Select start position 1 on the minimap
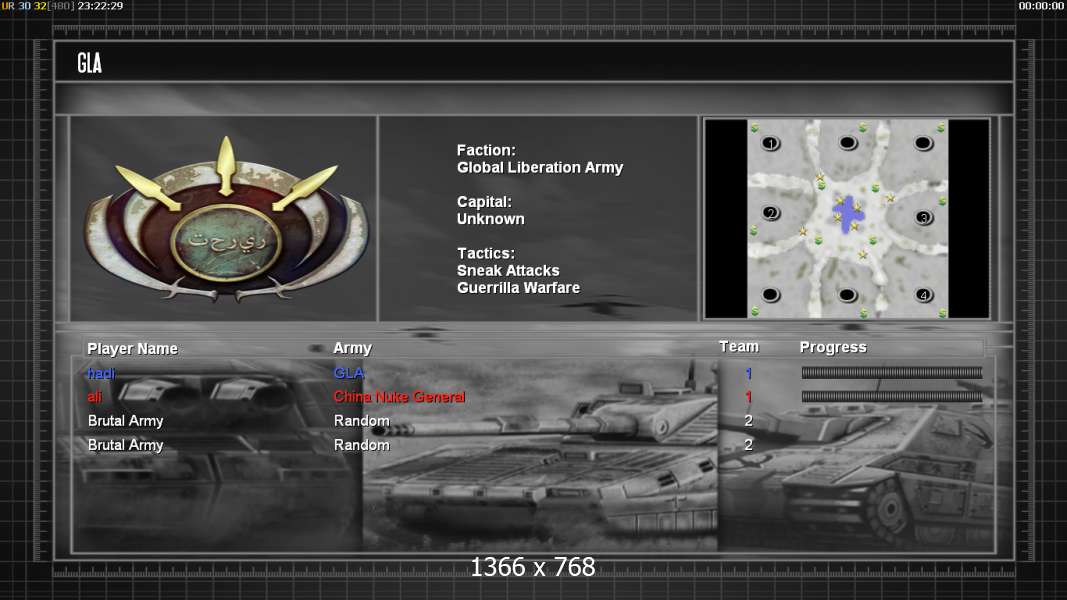 [x=770, y=144]
